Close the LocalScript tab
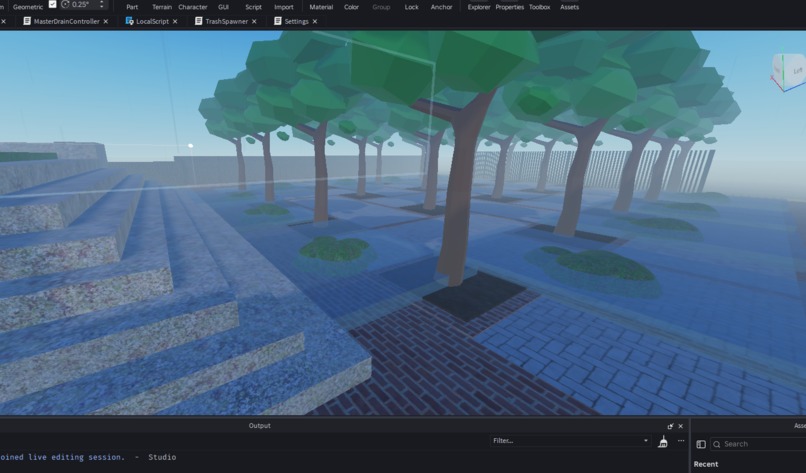Screen dimensions: 806x473 (x=175, y=22)
